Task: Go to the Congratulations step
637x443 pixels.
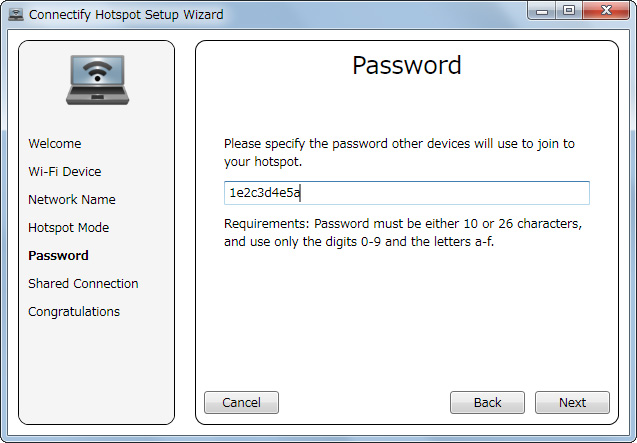Action: click(x=74, y=312)
